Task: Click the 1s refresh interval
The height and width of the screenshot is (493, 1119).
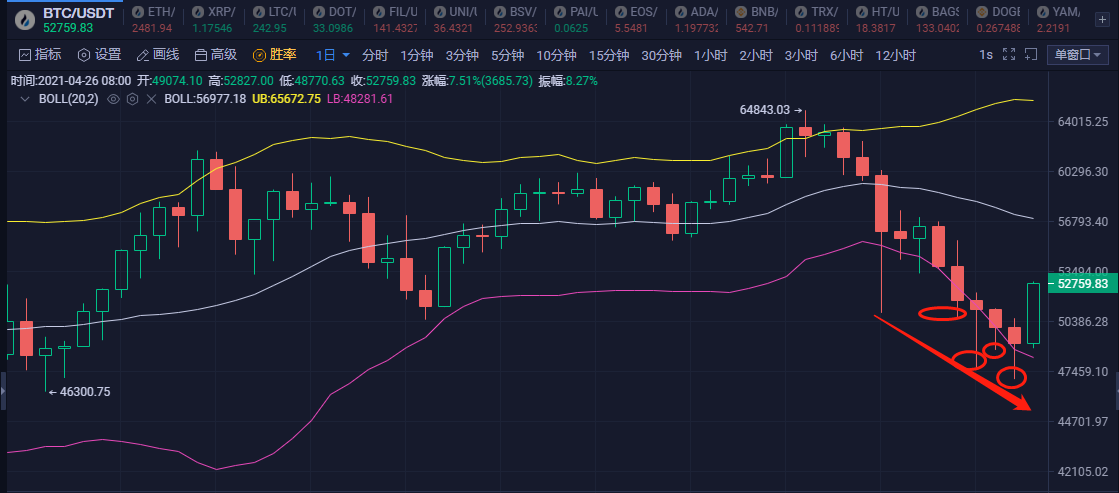Action: click(x=986, y=55)
